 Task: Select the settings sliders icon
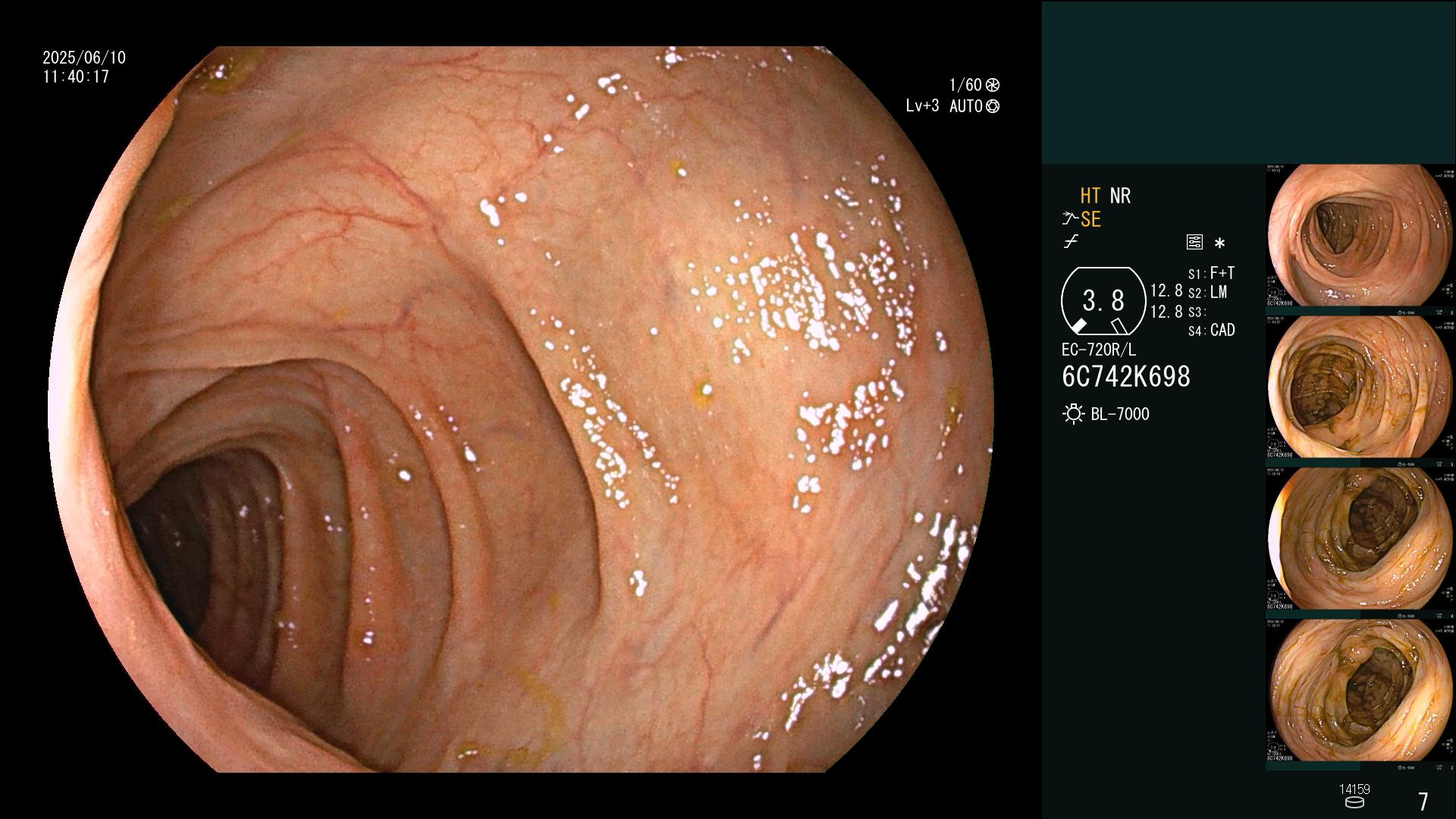point(1194,243)
